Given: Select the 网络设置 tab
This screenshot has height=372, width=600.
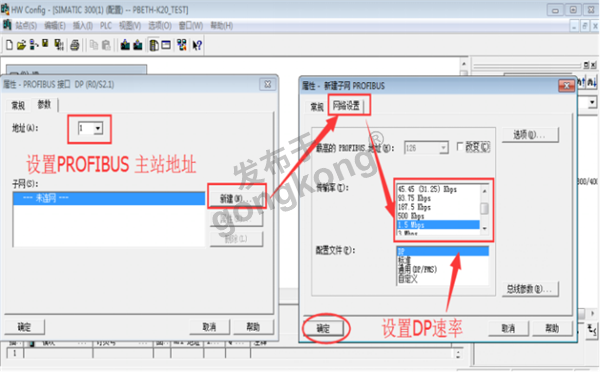Looking at the screenshot, I should 346,105.
